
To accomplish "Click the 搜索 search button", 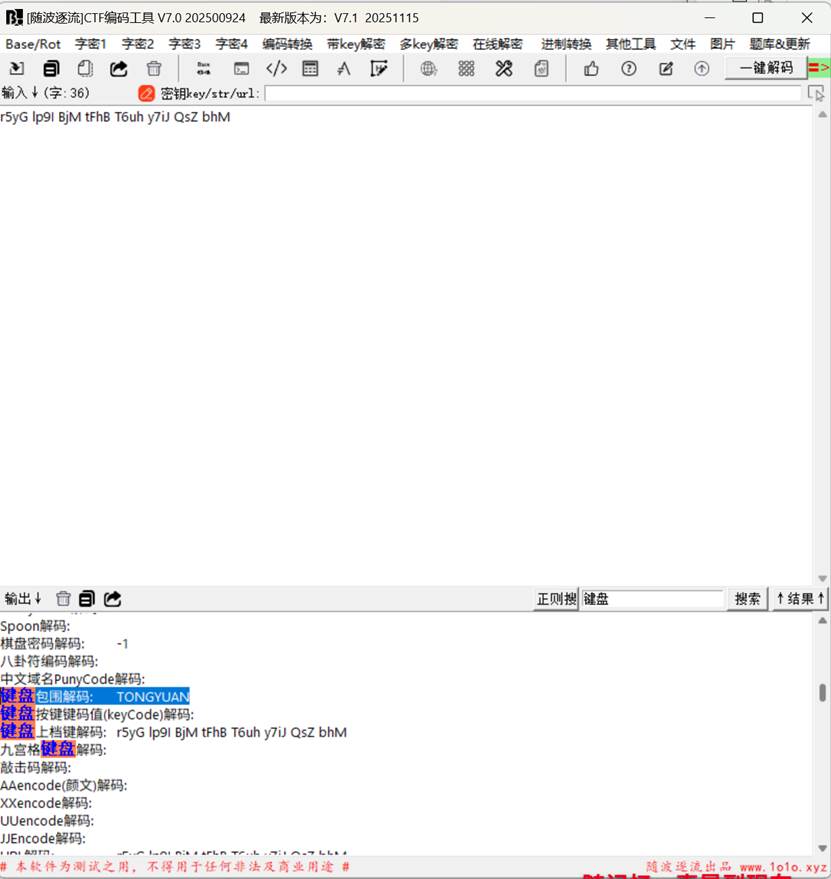I will (x=746, y=598).
